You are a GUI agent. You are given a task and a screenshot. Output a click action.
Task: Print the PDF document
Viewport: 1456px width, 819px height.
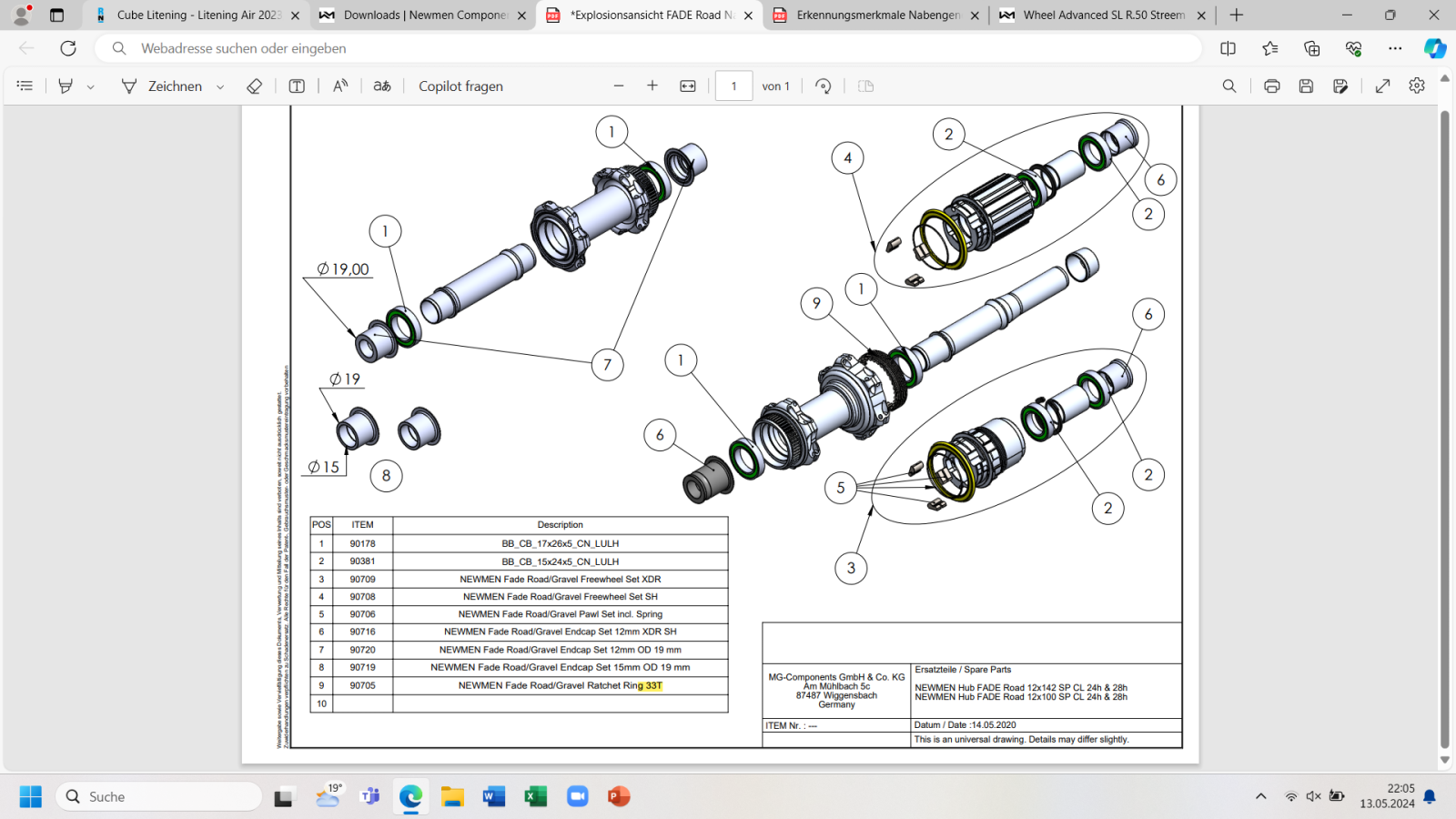pos(1272,86)
